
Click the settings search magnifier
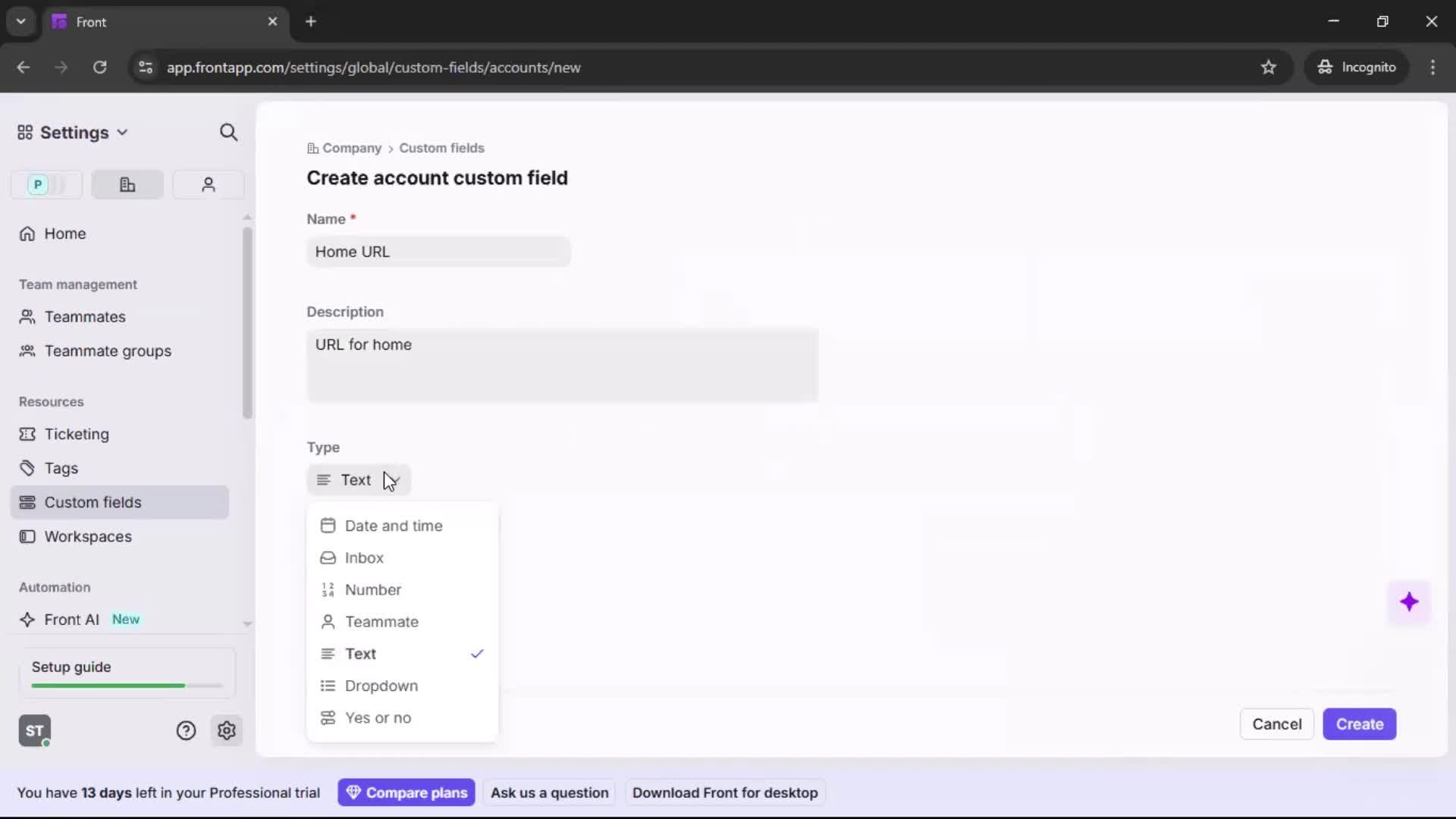(x=229, y=132)
